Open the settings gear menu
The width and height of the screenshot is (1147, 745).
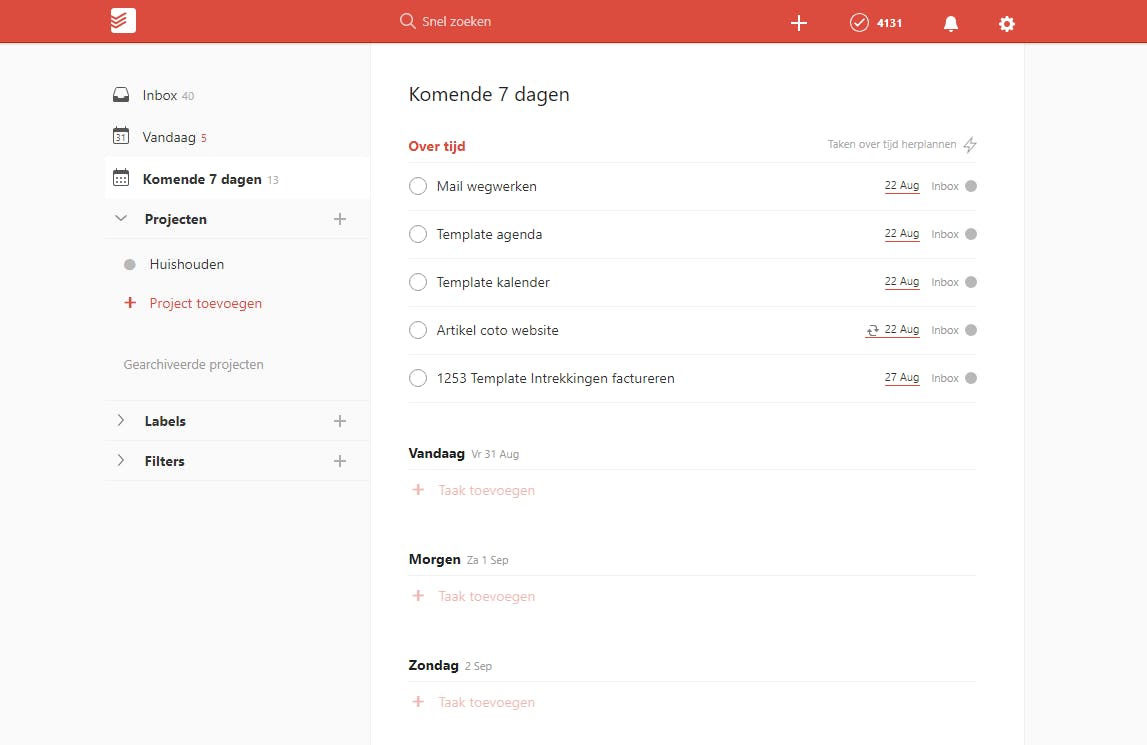pyautogui.click(x=1006, y=22)
